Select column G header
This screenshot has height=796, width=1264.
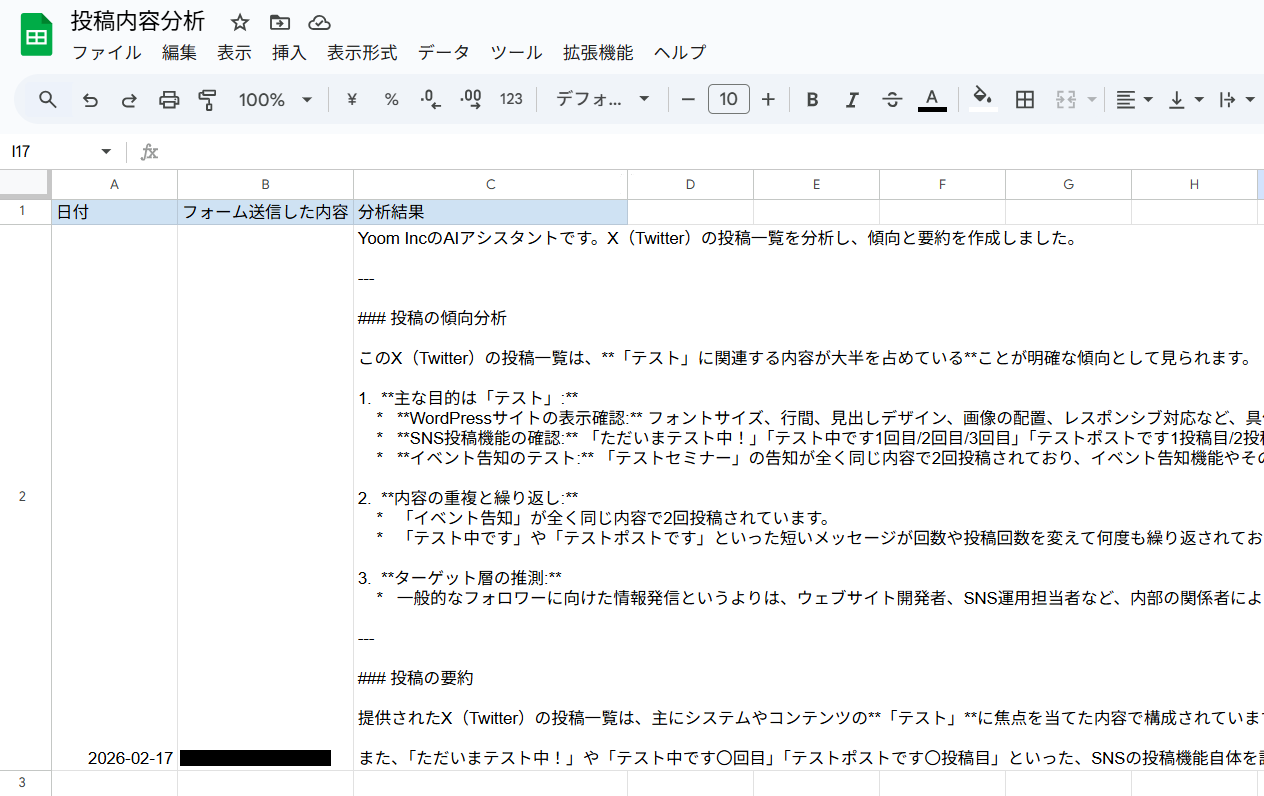(x=1068, y=184)
